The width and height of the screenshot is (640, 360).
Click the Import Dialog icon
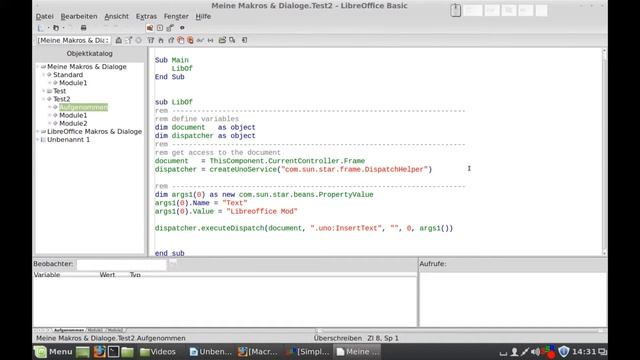click(244, 40)
